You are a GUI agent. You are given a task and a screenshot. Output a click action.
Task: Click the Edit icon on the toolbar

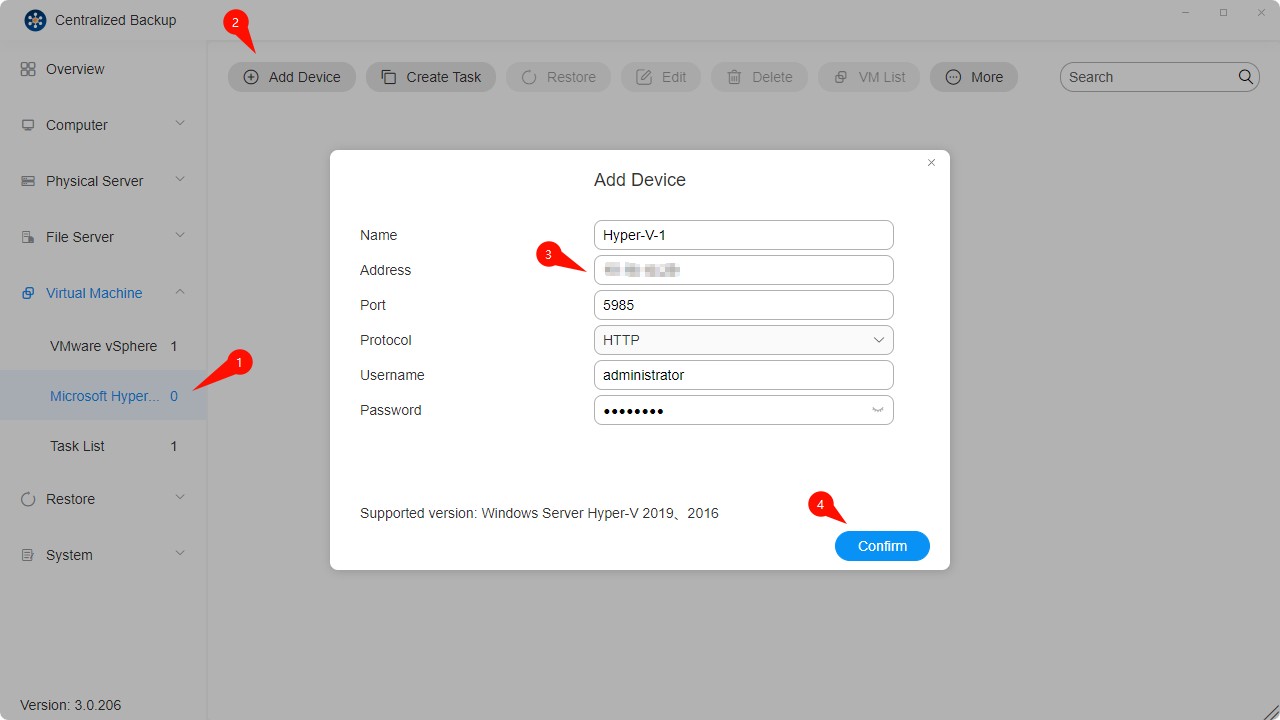click(643, 76)
